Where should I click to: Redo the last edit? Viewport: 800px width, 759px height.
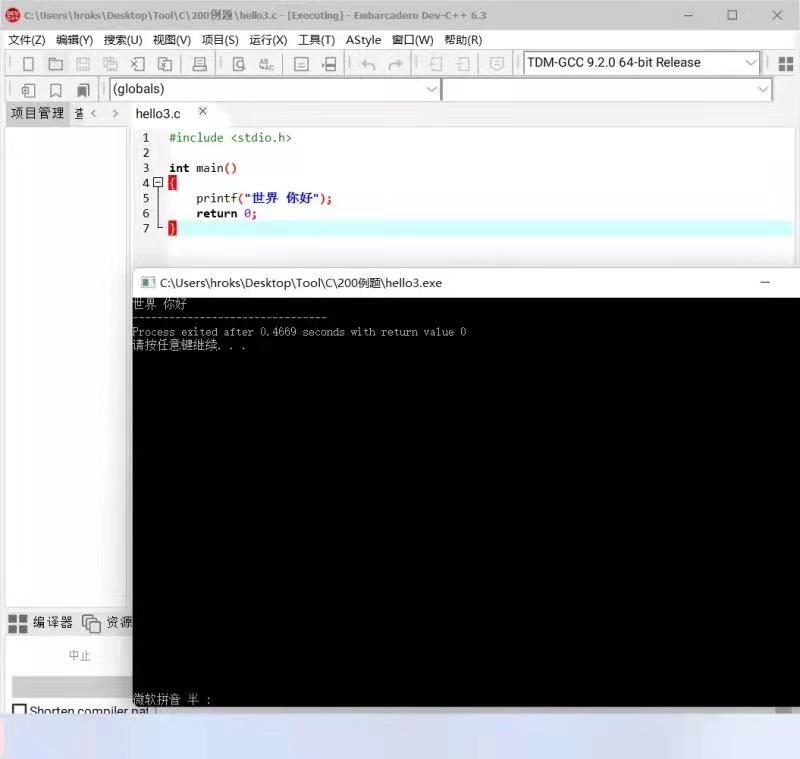coord(396,63)
